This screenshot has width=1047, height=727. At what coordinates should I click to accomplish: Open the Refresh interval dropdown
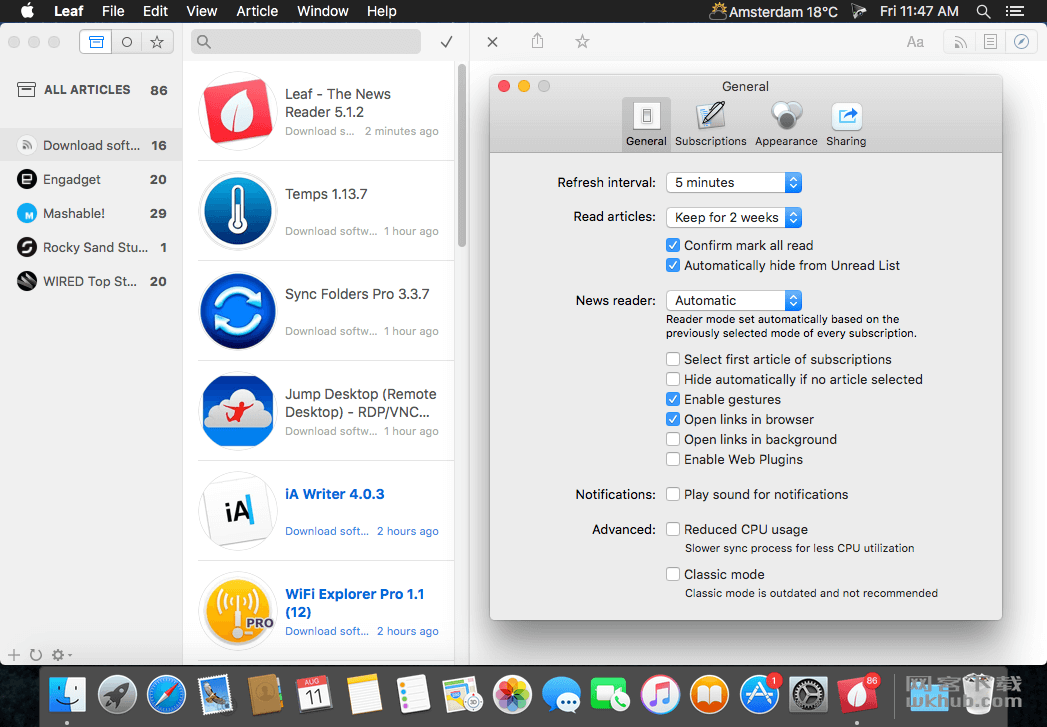tap(734, 182)
